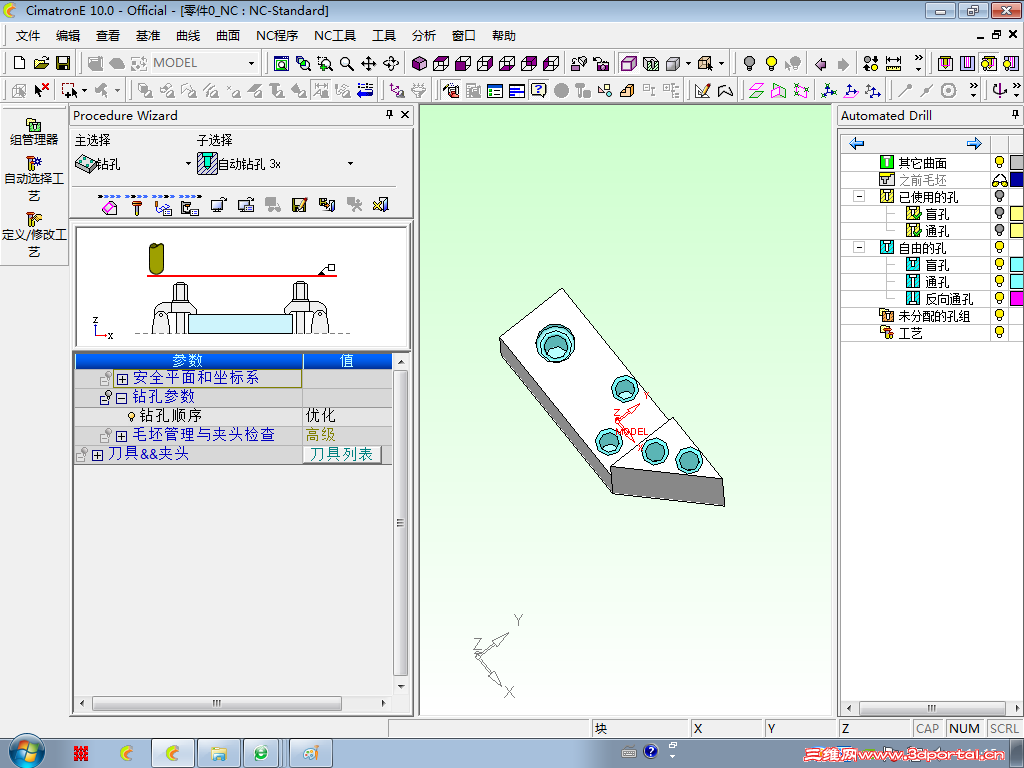Screen dimensions: 1024x768
Task: Collapse the 已使用的孔 tree node
Action: click(x=859, y=196)
